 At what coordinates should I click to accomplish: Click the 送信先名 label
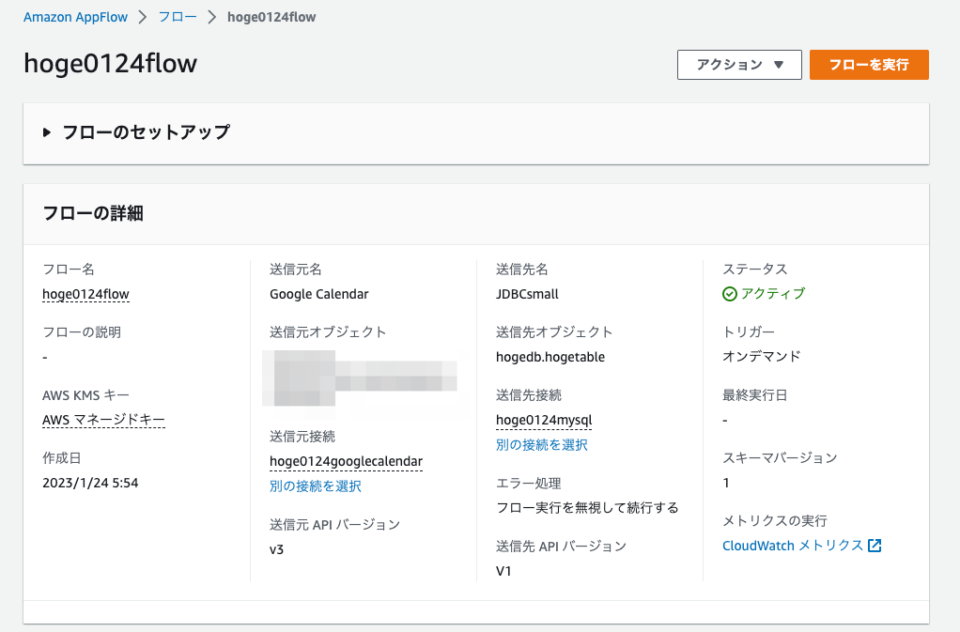522,269
